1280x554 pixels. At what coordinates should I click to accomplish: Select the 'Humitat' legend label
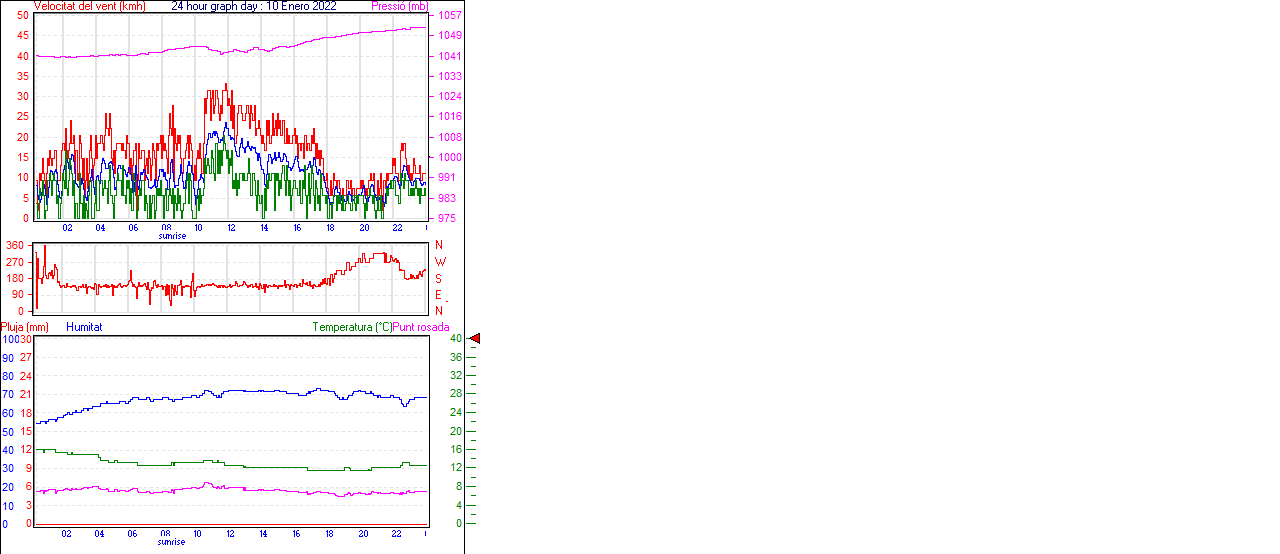coord(84,327)
